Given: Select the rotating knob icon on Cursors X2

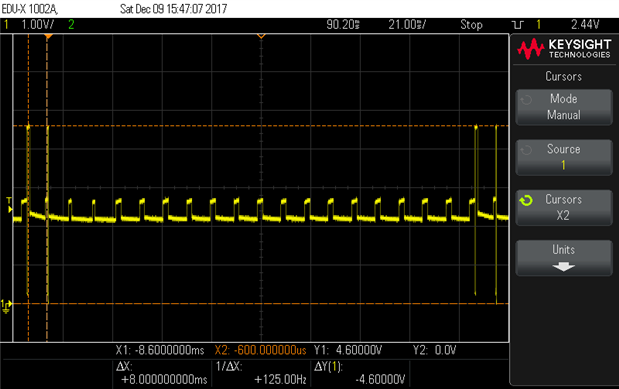Looking at the screenshot, I should (526, 201).
